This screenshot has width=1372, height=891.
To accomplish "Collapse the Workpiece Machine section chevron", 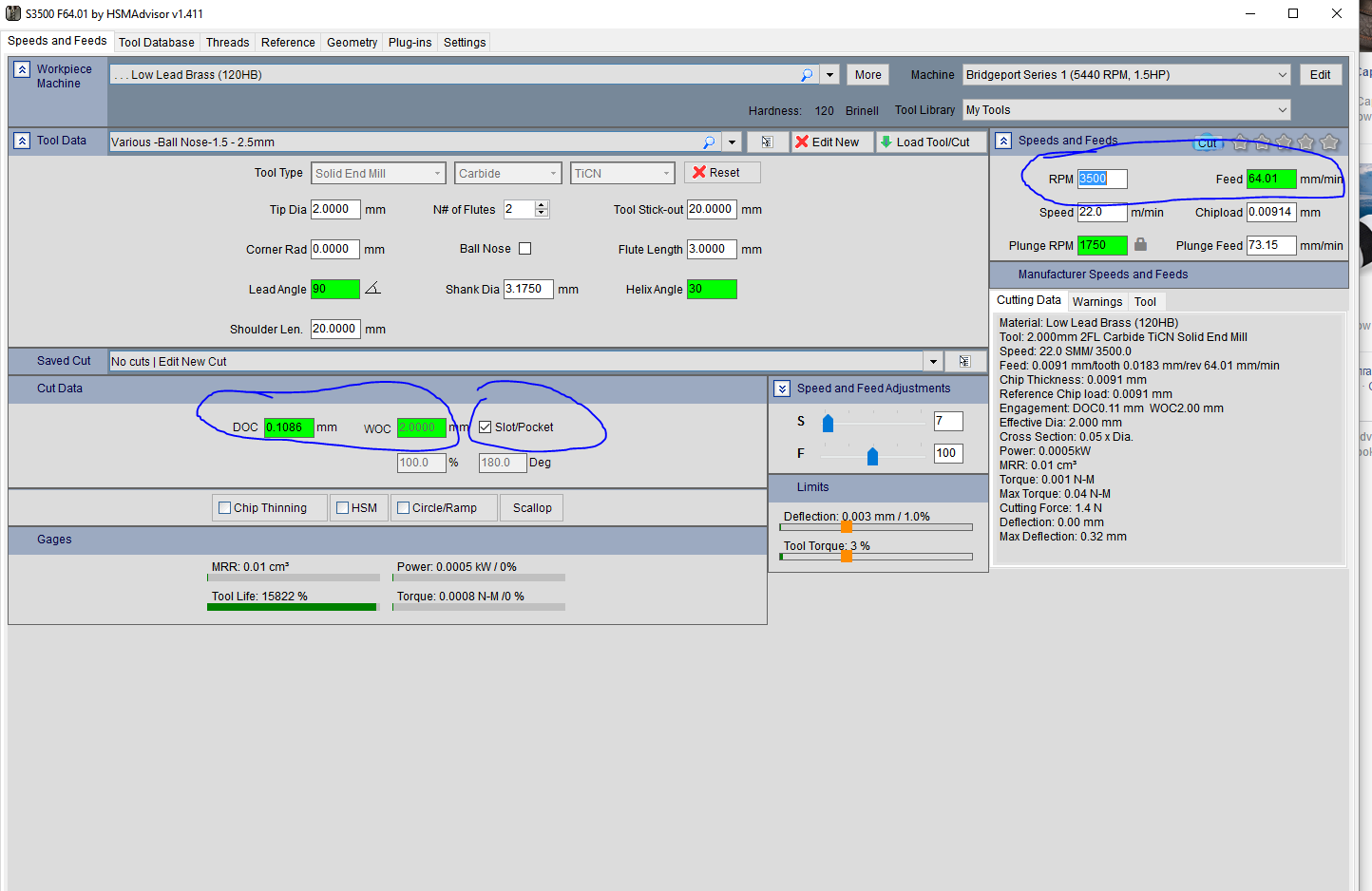I will (x=22, y=69).
